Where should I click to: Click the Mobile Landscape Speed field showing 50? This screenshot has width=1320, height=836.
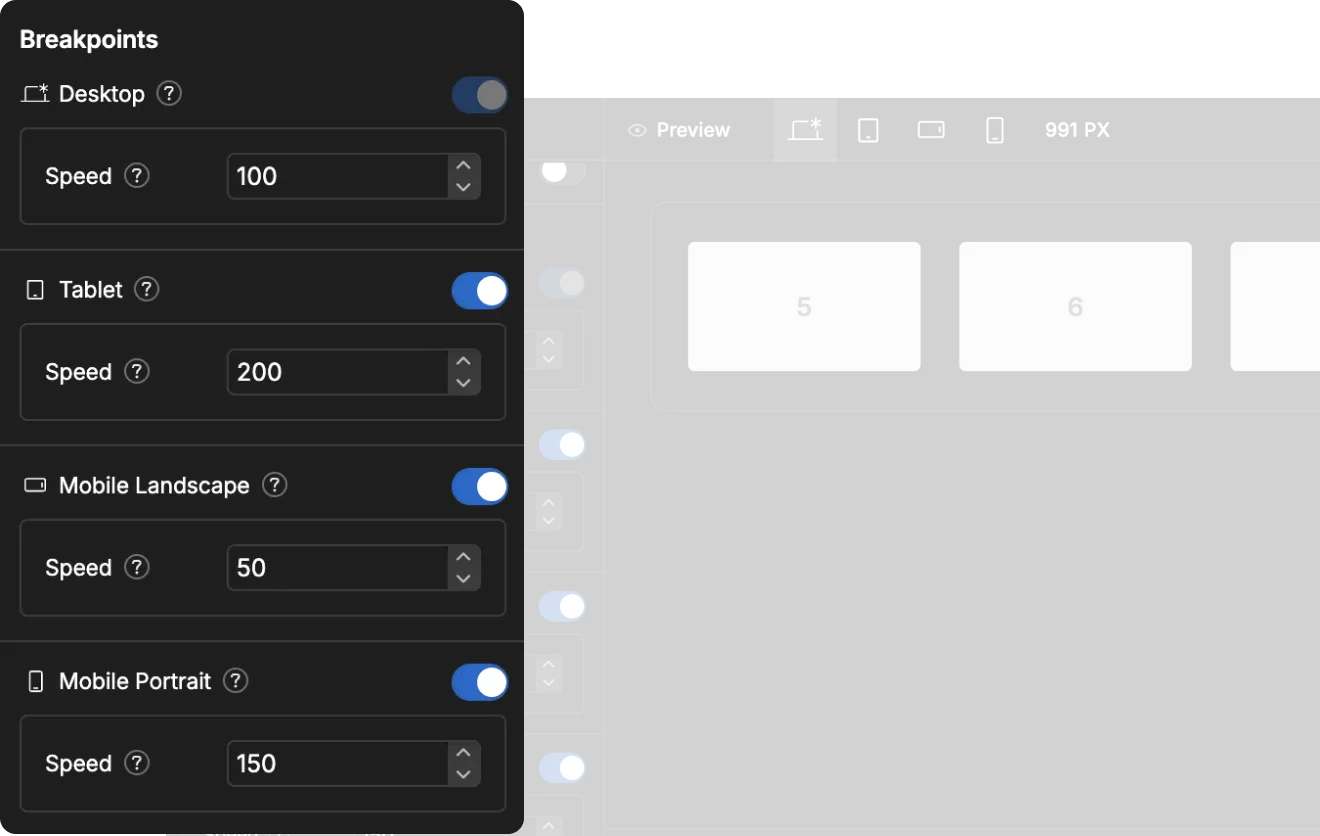coord(338,568)
